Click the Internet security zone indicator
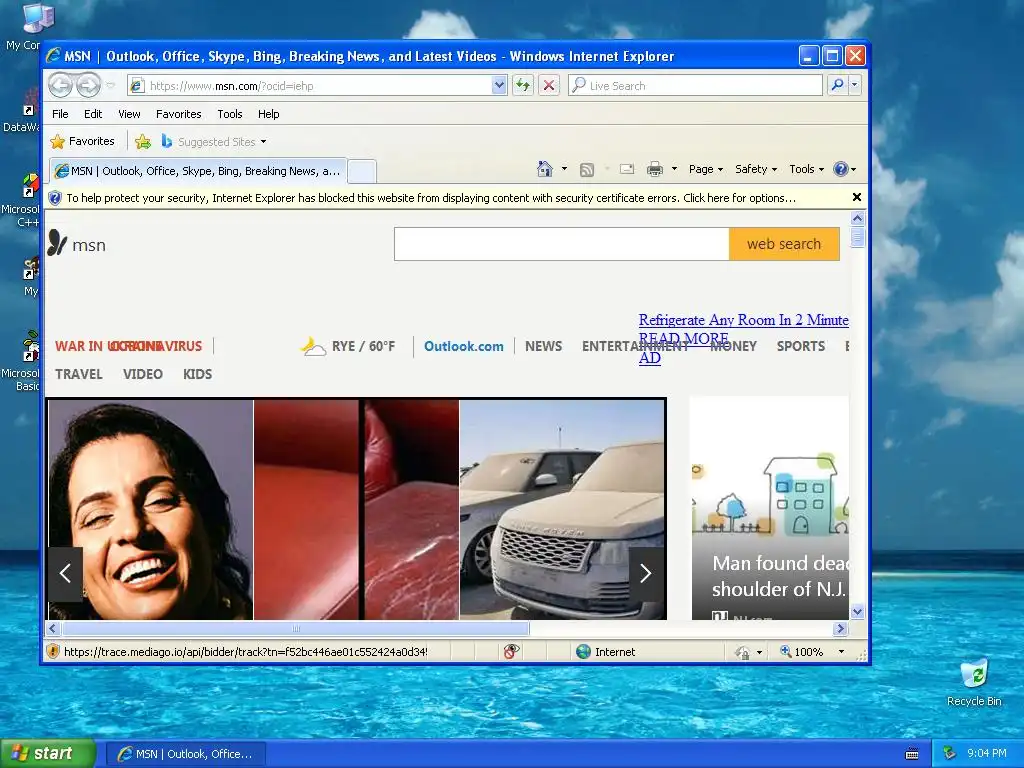The image size is (1024, 768). 605,652
